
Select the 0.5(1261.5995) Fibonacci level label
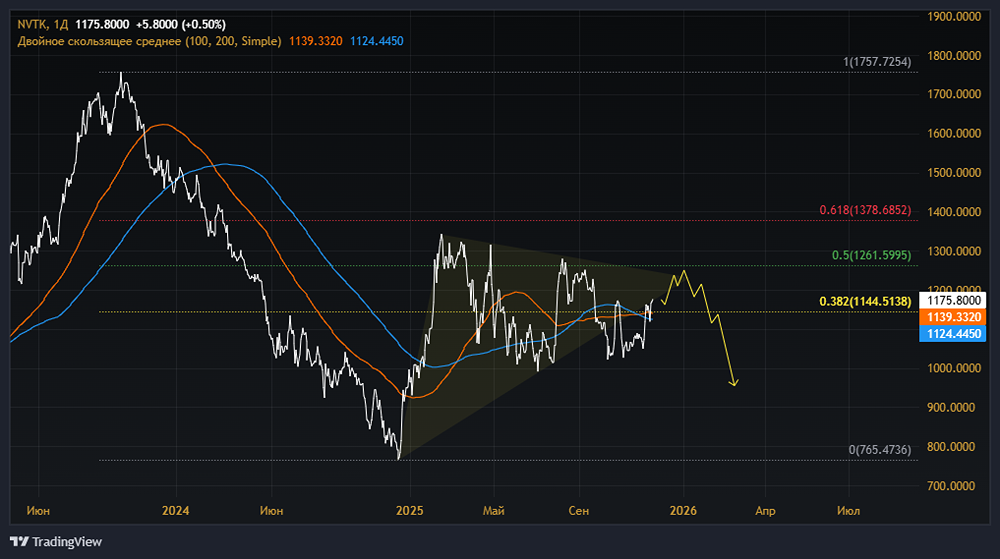871,256
